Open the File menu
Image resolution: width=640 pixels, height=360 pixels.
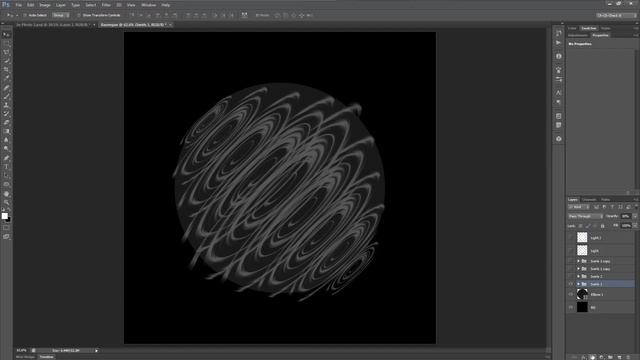click(x=19, y=5)
